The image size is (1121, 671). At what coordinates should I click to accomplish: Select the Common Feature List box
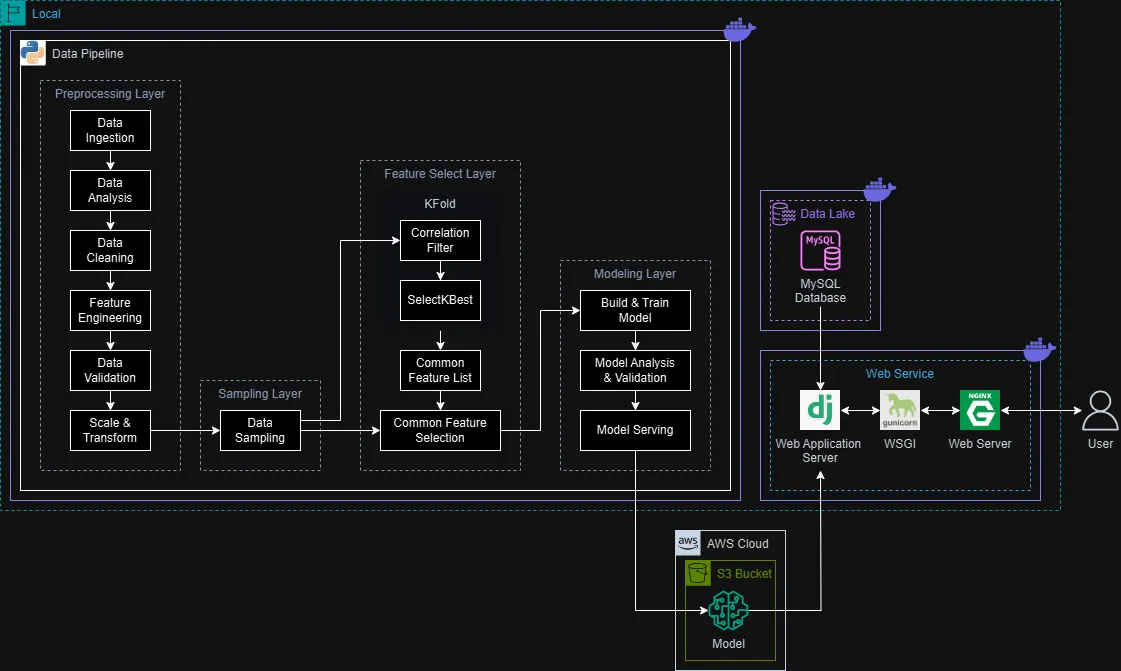(x=440, y=370)
